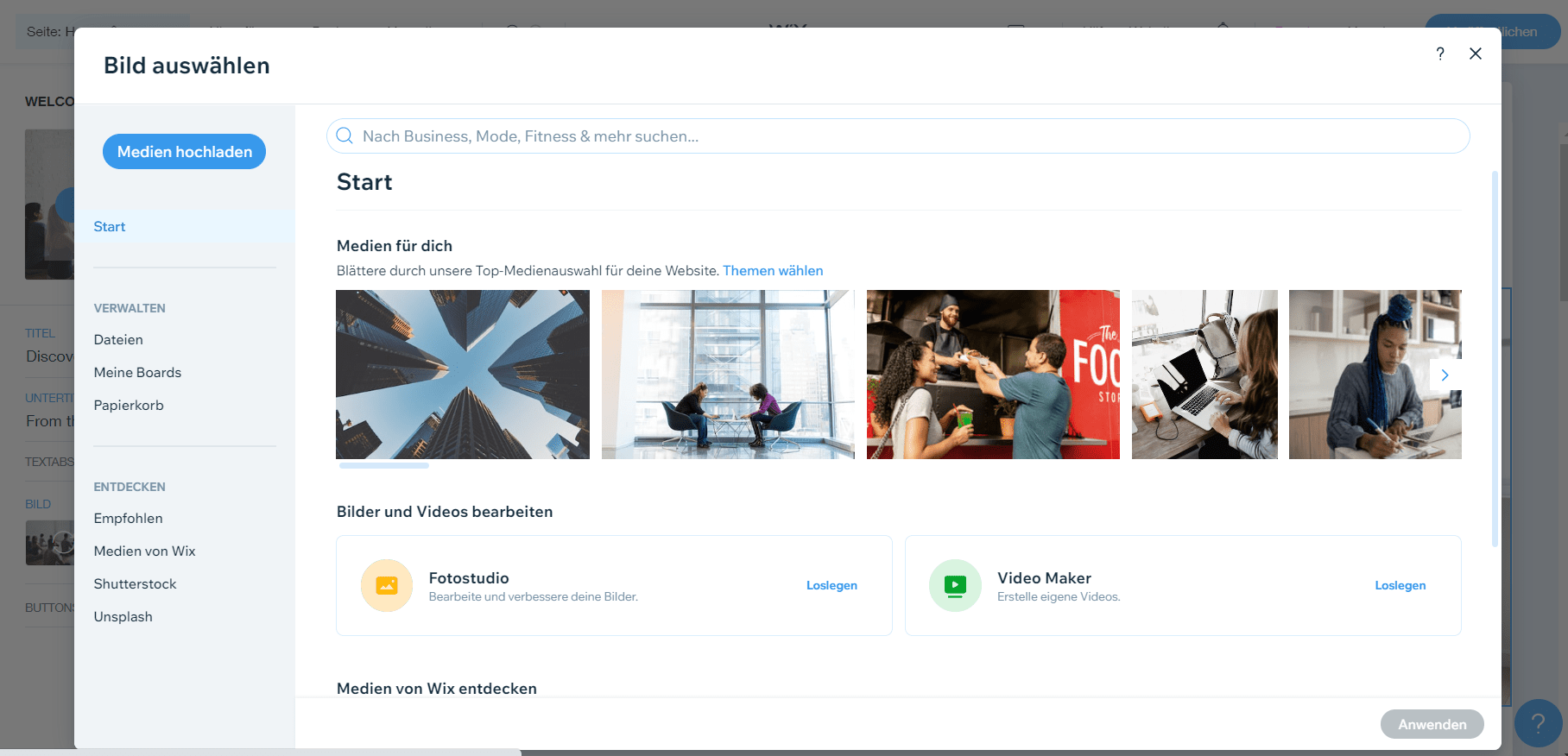The height and width of the screenshot is (756, 1568).
Task: Select the laptop from above thumbnail
Action: 1204,375
